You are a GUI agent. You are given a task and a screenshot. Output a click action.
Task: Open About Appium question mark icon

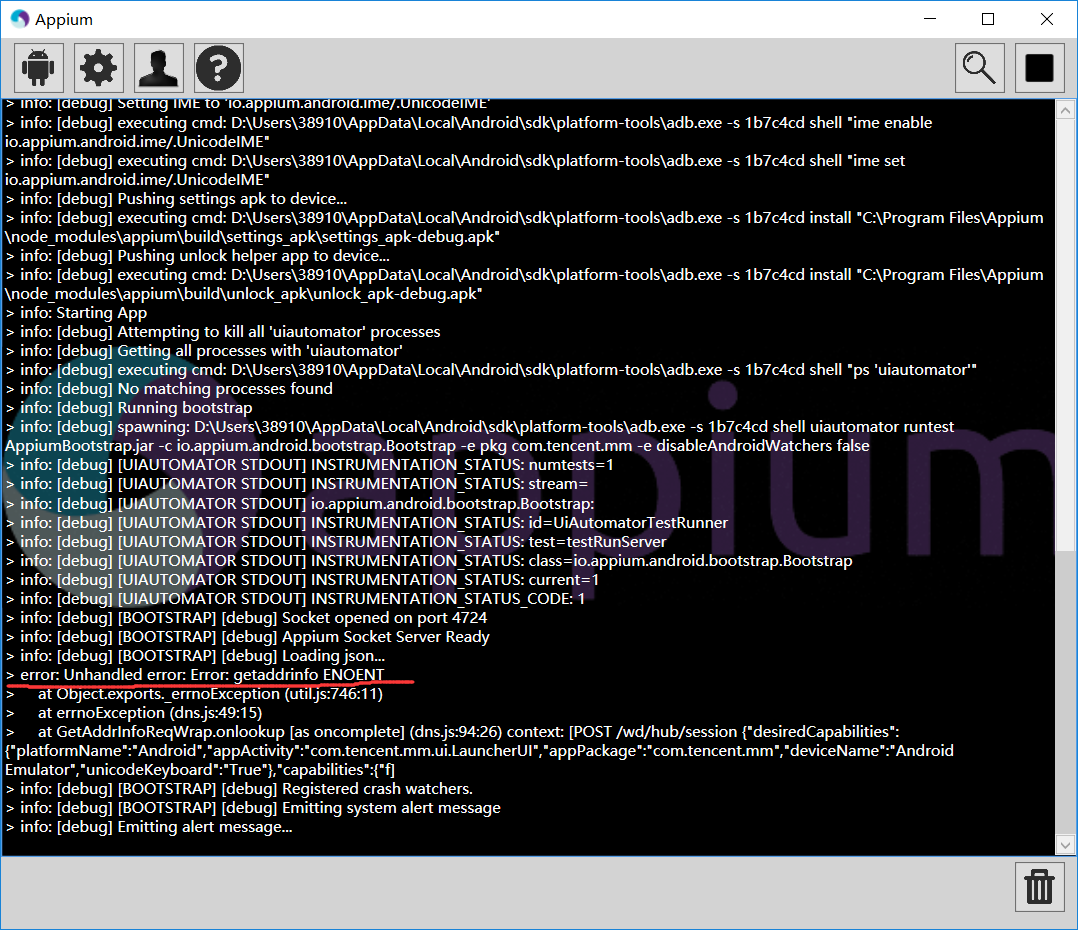219,67
